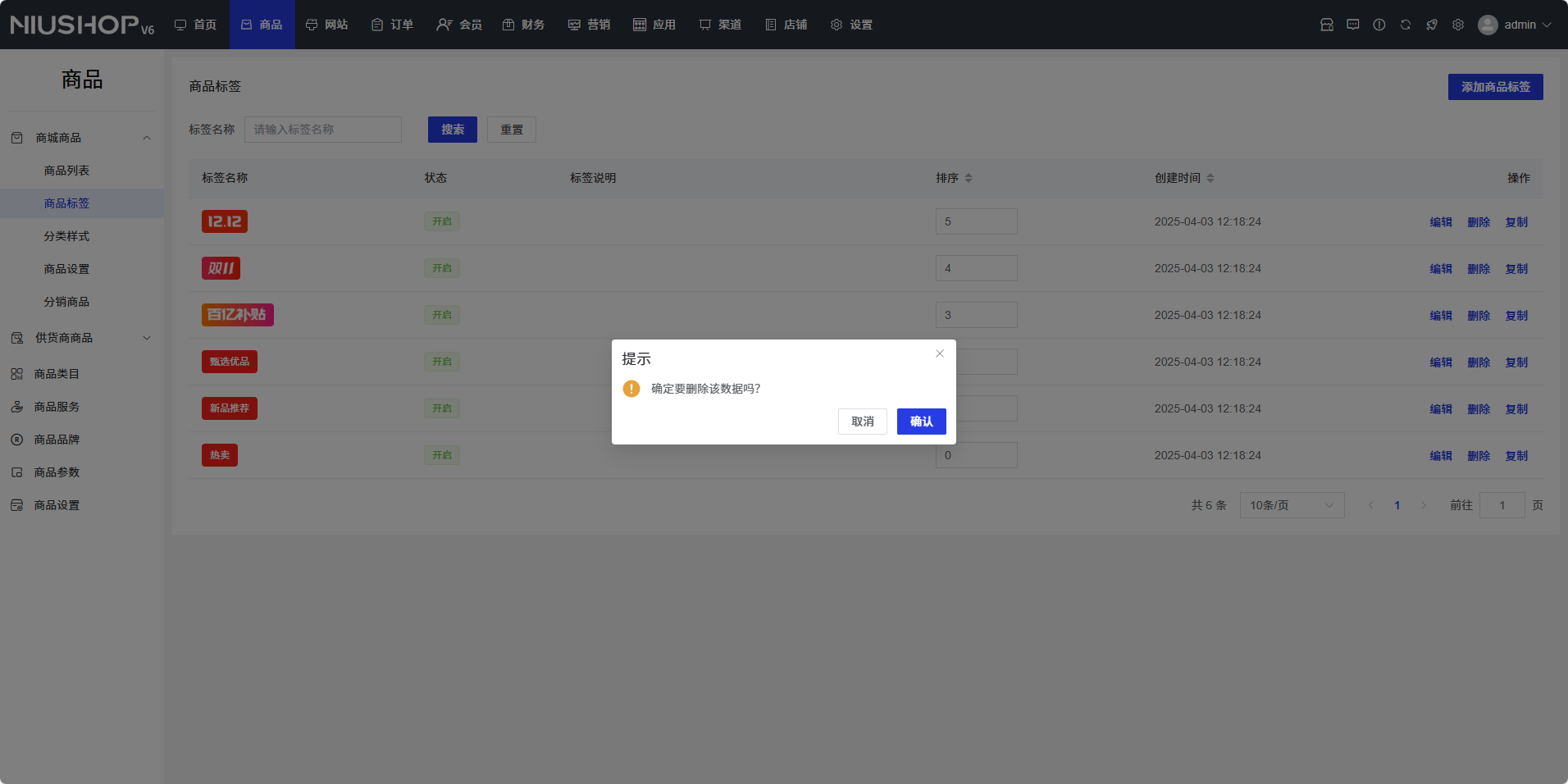Screen dimensions: 1568x784
Task: Expand the 供货商商品 sidebar group
Action: (147, 338)
